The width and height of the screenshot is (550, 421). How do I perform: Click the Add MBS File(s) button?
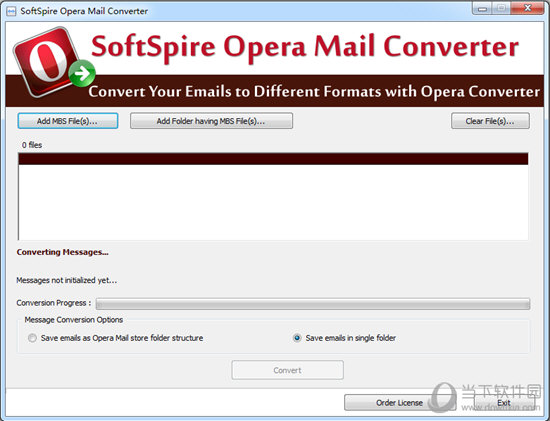[68, 121]
